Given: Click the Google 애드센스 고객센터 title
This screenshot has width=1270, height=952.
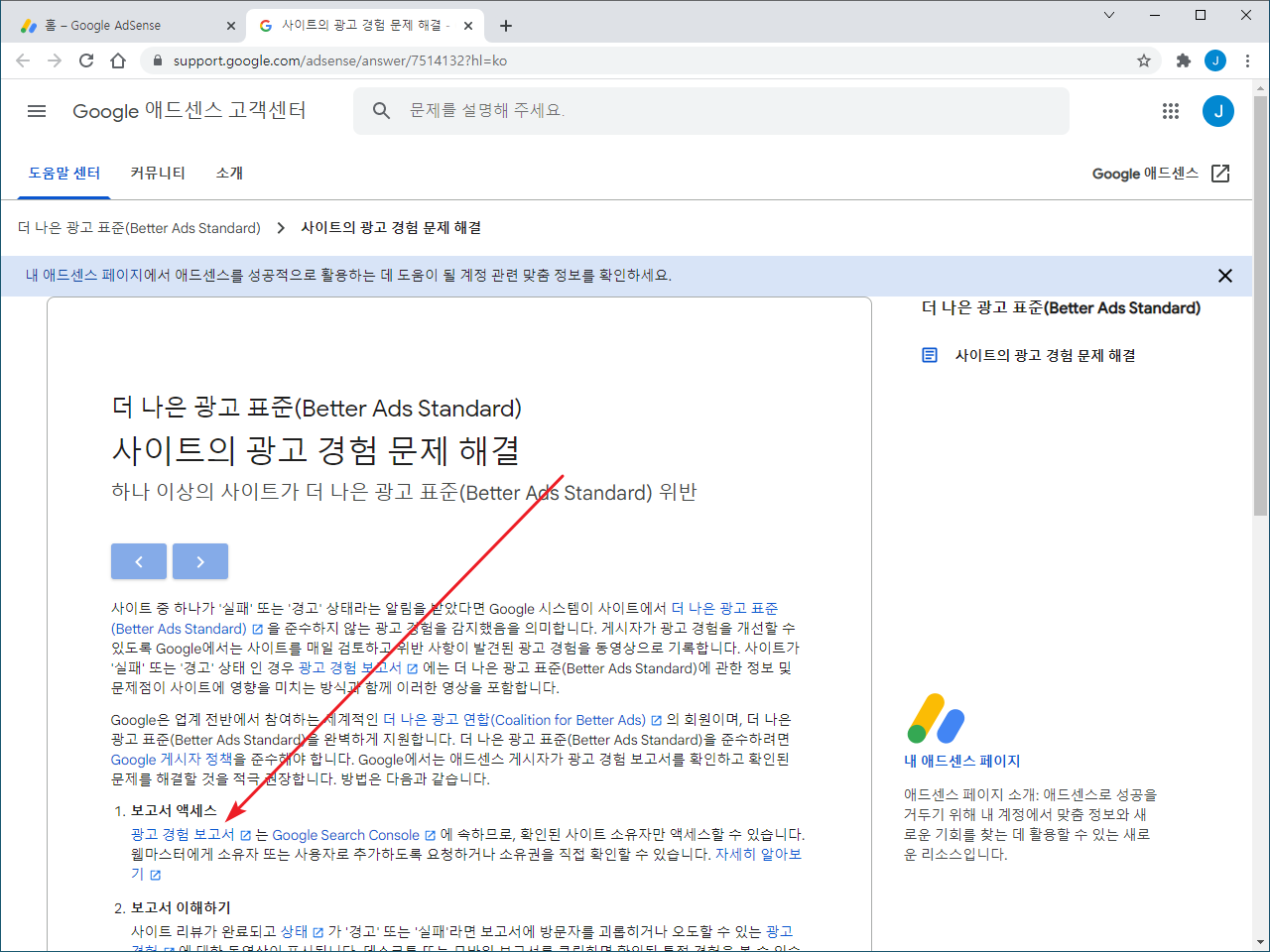Looking at the screenshot, I should coord(190,111).
